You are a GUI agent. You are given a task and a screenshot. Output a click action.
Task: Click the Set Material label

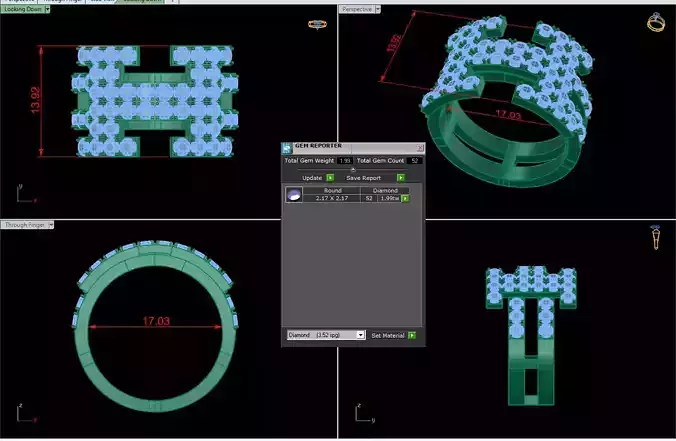click(388, 335)
